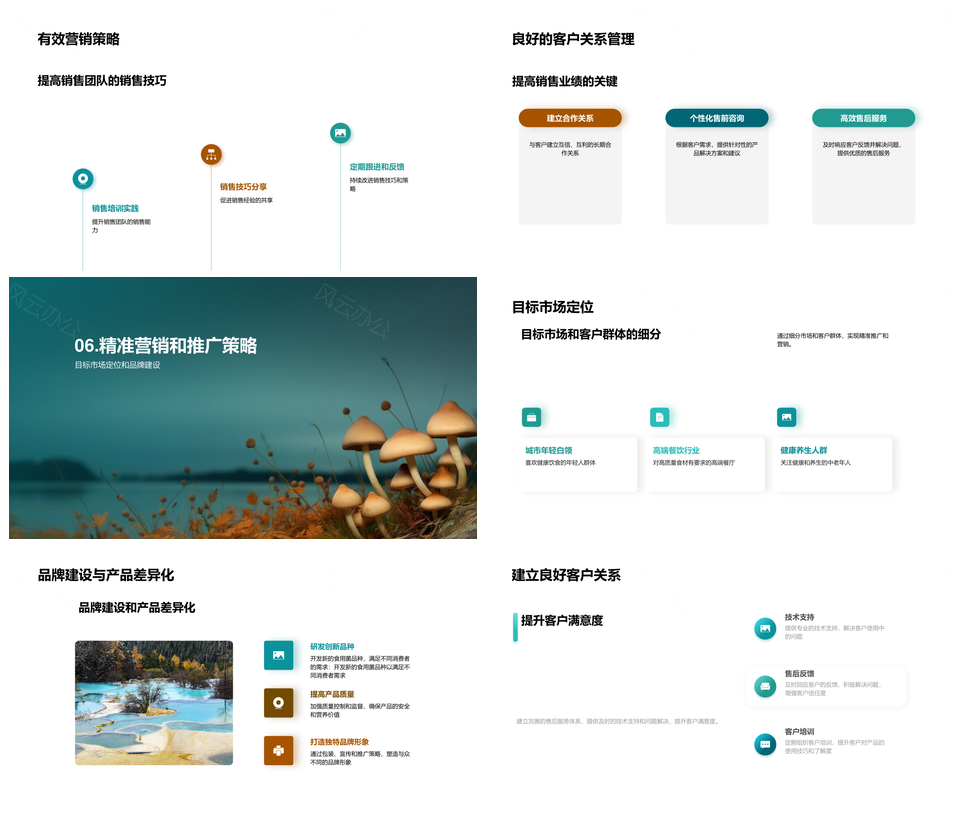Open the mushroom section slide 06.精准营销和推广策略
The width and height of the screenshot is (960, 816).
point(243,408)
